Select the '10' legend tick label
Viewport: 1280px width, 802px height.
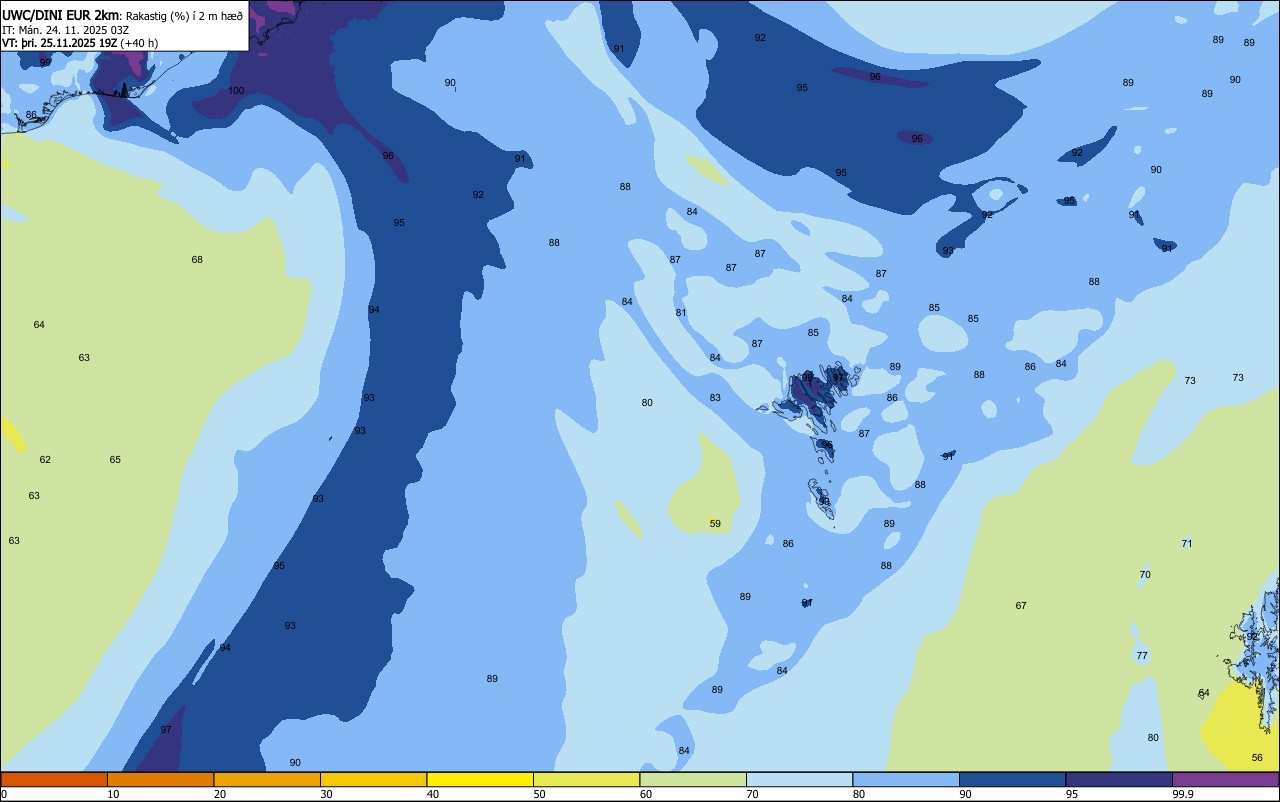tap(113, 795)
